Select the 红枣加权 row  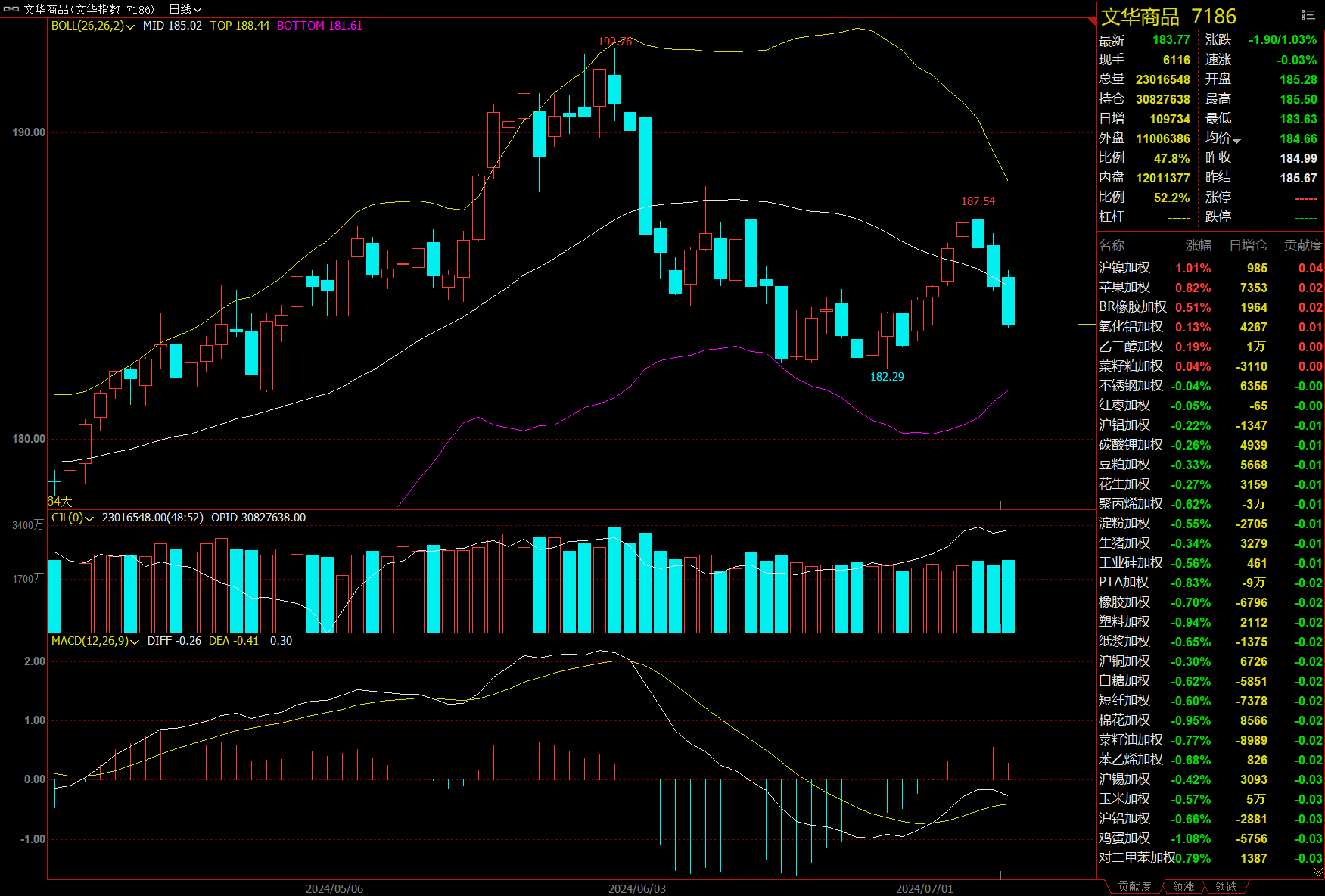(x=1211, y=406)
